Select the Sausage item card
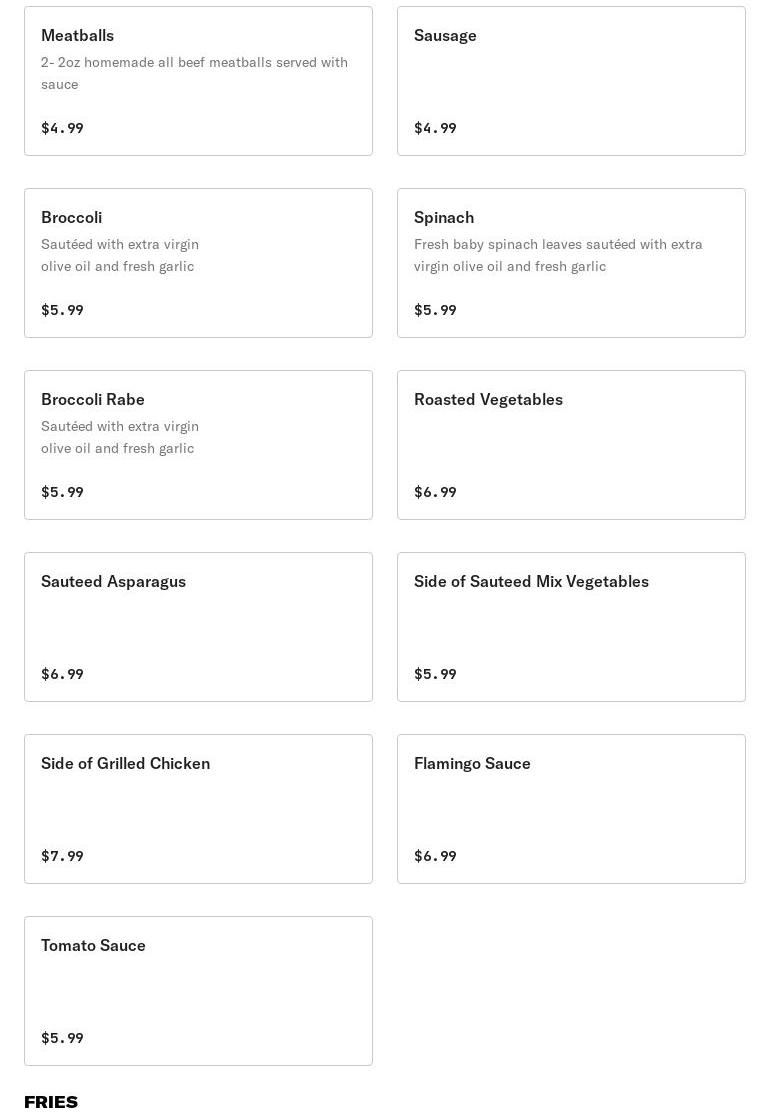The height and width of the screenshot is (1116, 770). (571, 81)
